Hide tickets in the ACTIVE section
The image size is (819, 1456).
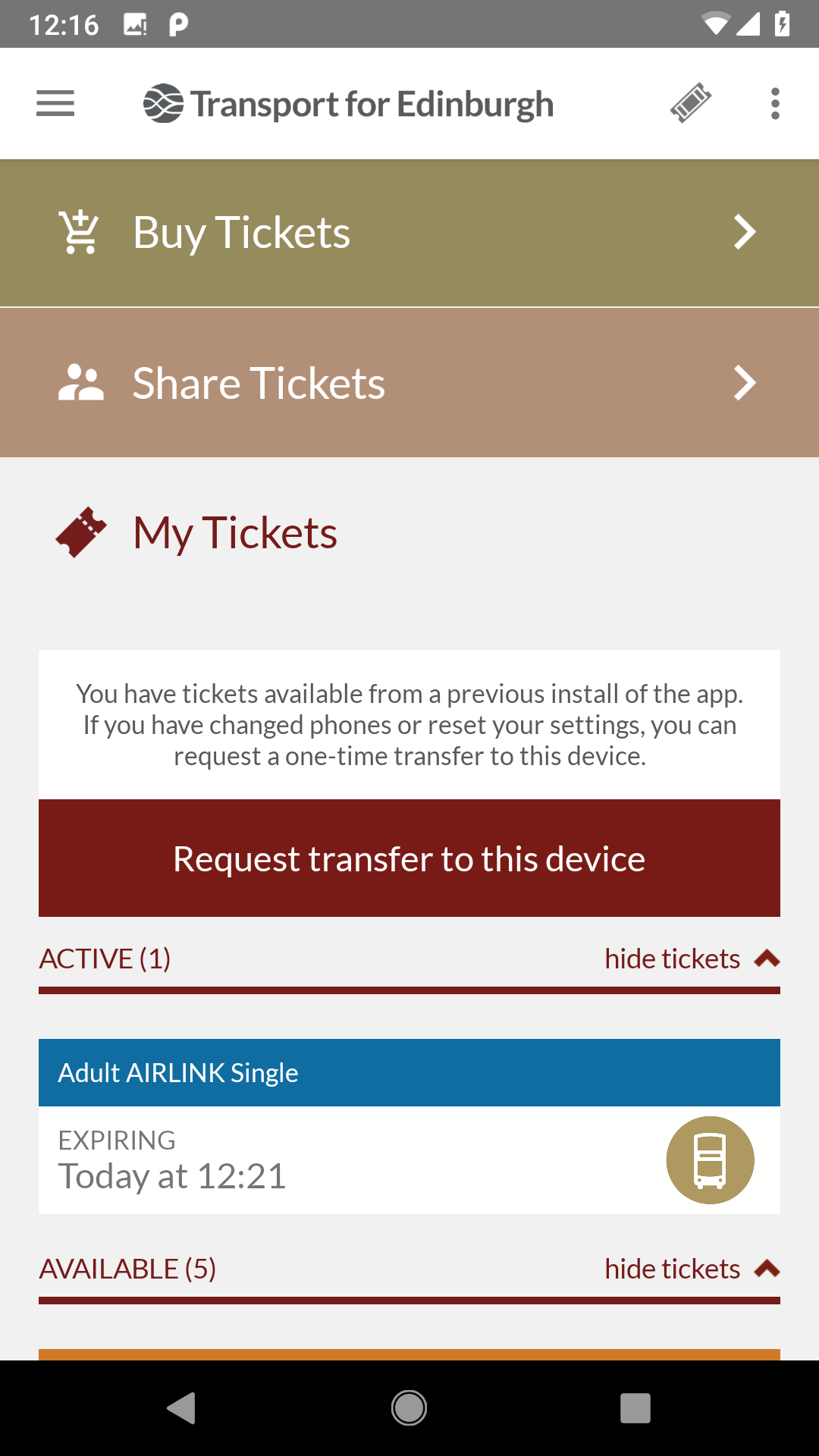point(672,959)
